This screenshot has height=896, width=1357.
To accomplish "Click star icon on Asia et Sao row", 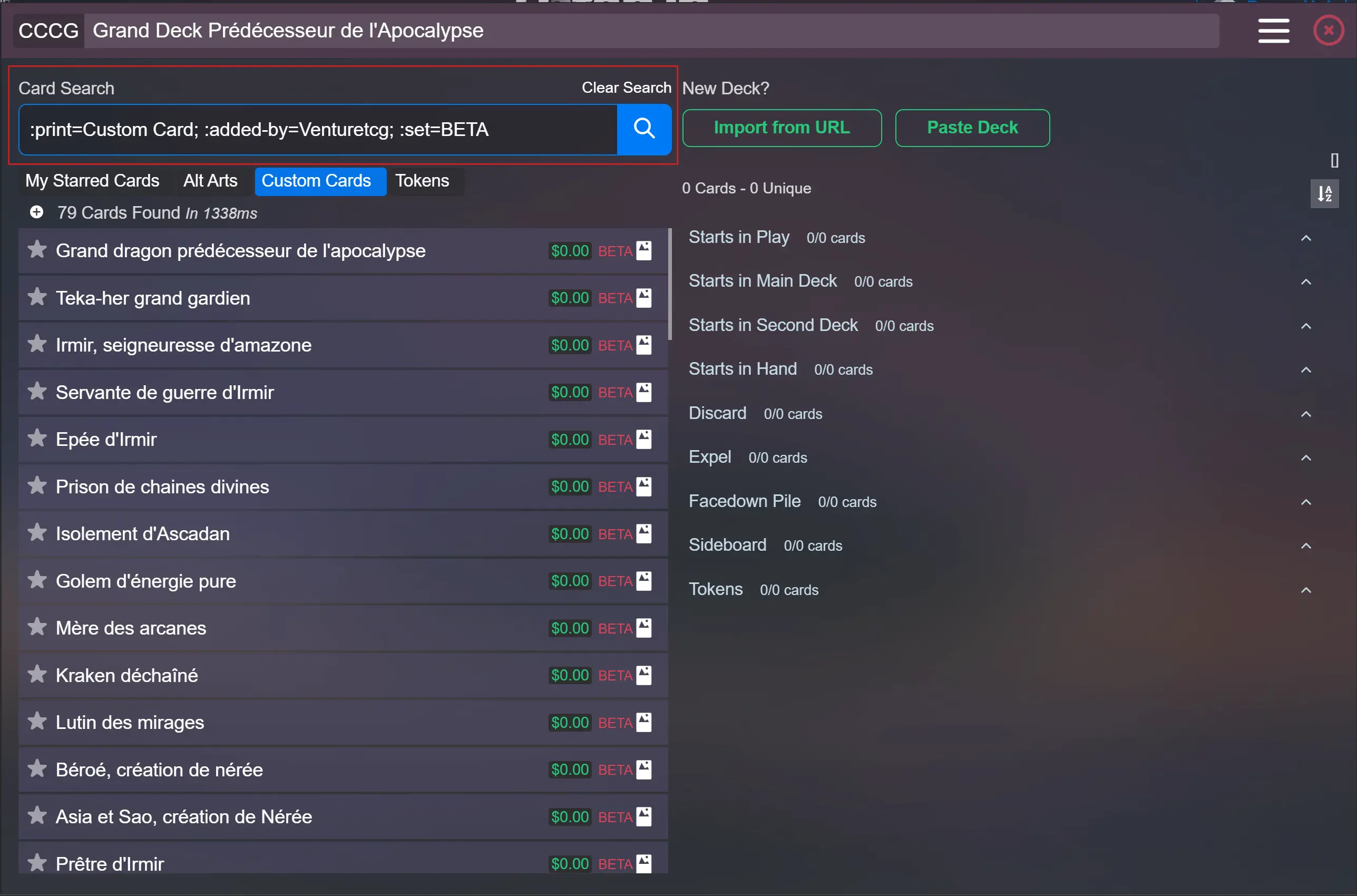I will coord(37,815).
